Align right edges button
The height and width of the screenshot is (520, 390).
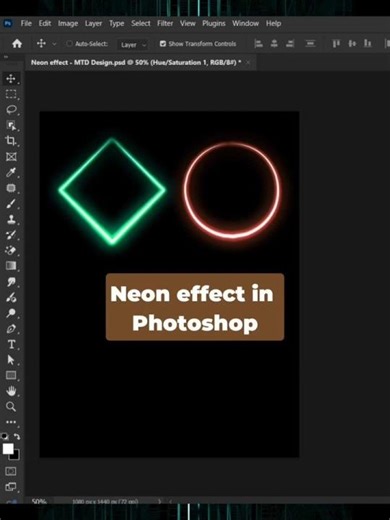[290, 44]
